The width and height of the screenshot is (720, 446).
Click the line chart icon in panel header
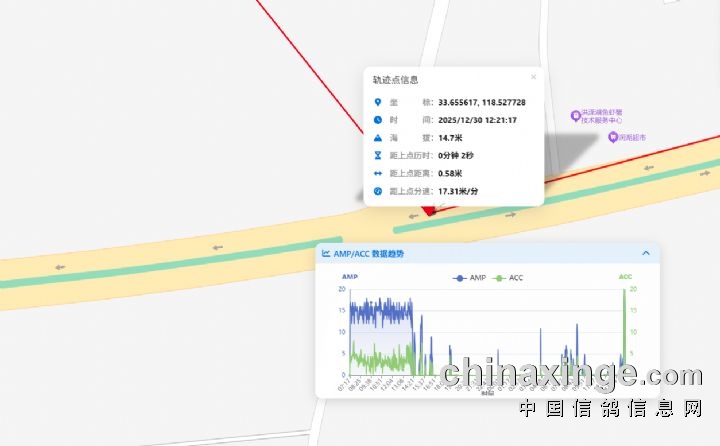pyautogui.click(x=326, y=254)
